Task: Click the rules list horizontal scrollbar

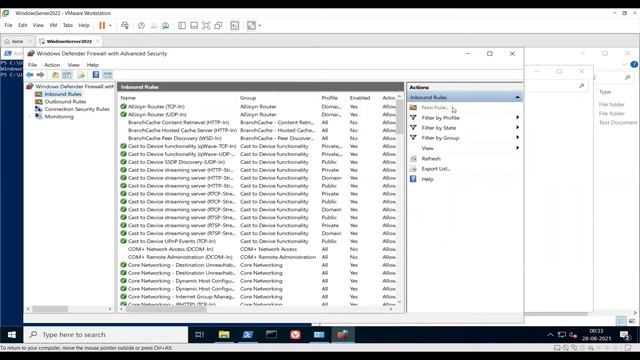Action: (166, 309)
